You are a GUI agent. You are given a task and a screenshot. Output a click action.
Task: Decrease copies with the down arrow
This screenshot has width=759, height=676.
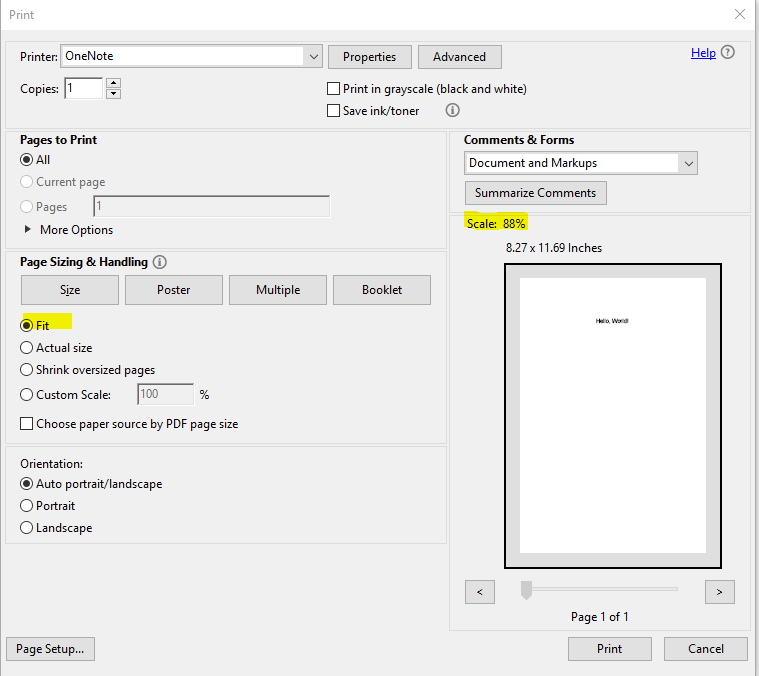coord(113,93)
